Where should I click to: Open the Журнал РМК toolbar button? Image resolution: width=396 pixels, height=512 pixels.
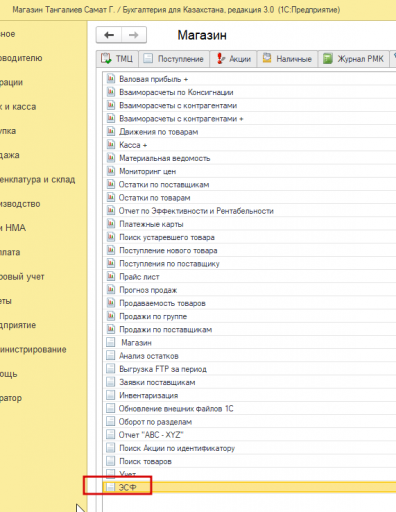pos(354,59)
